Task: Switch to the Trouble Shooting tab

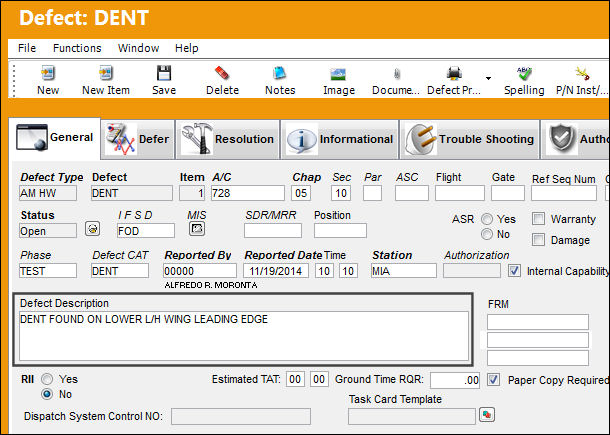Action: point(470,139)
